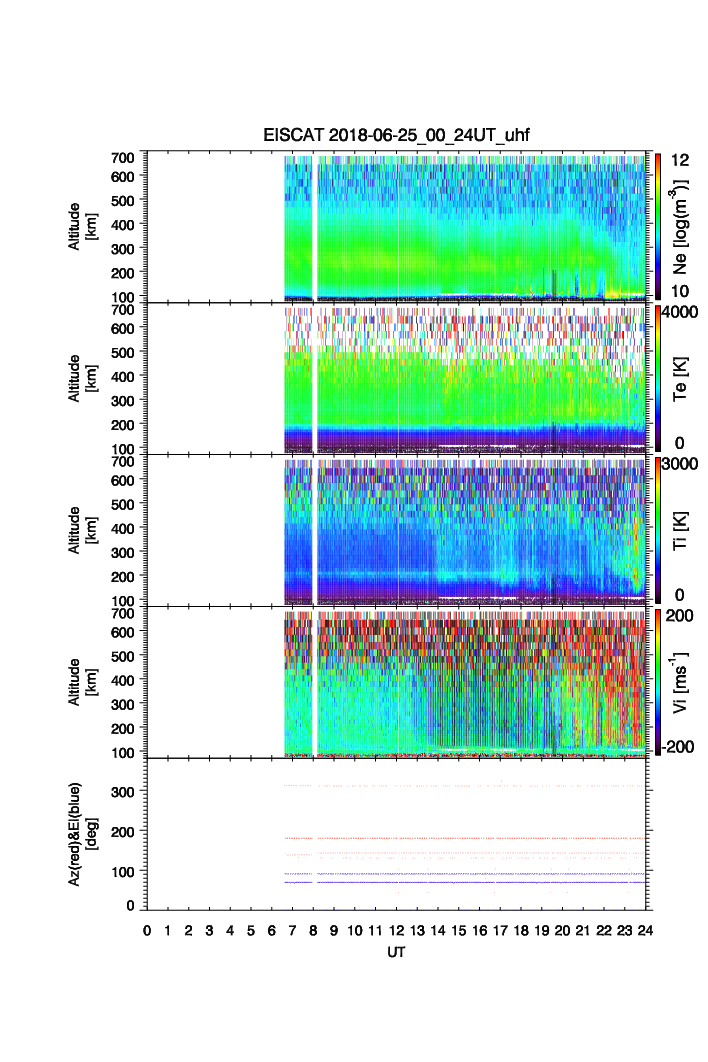Click the white data gap in Ne panel

[316, 225]
